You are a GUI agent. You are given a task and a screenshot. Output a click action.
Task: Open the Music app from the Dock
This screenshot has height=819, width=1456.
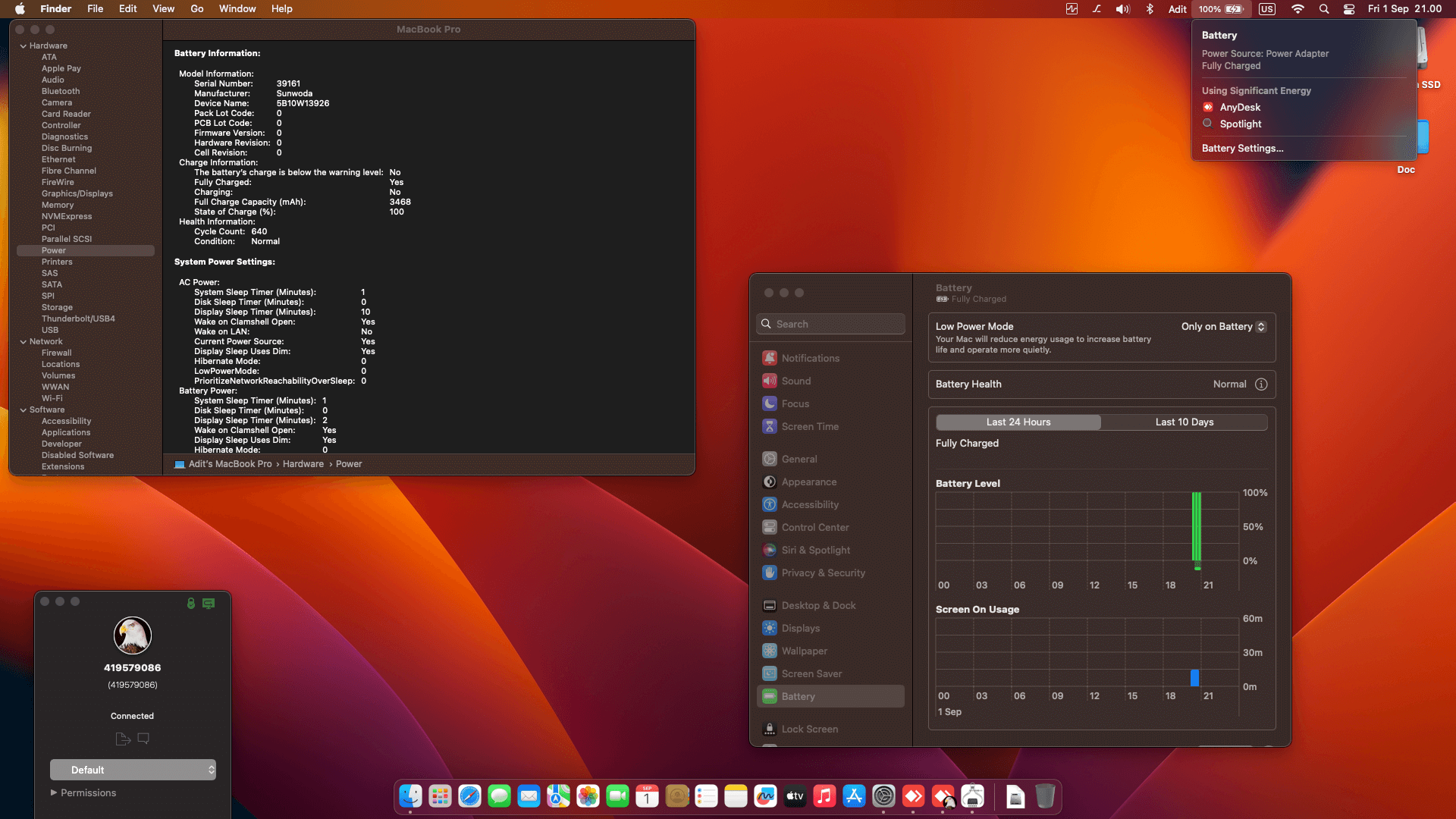click(x=824, y=796)
